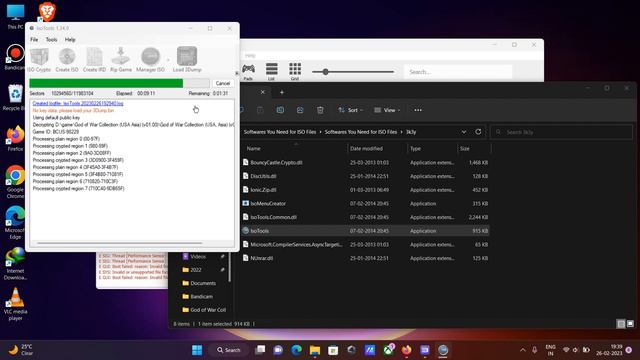The height and width of the screenshot is (360, 640).
Task: Expand the address bar history dropdown
Action: click(464, 132)
